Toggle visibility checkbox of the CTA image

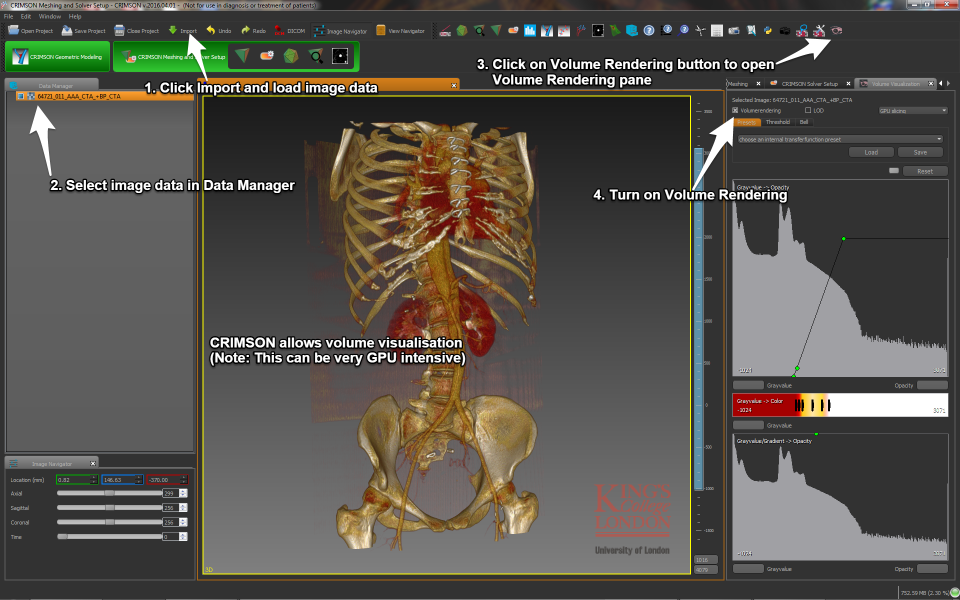tap(20, 96)
